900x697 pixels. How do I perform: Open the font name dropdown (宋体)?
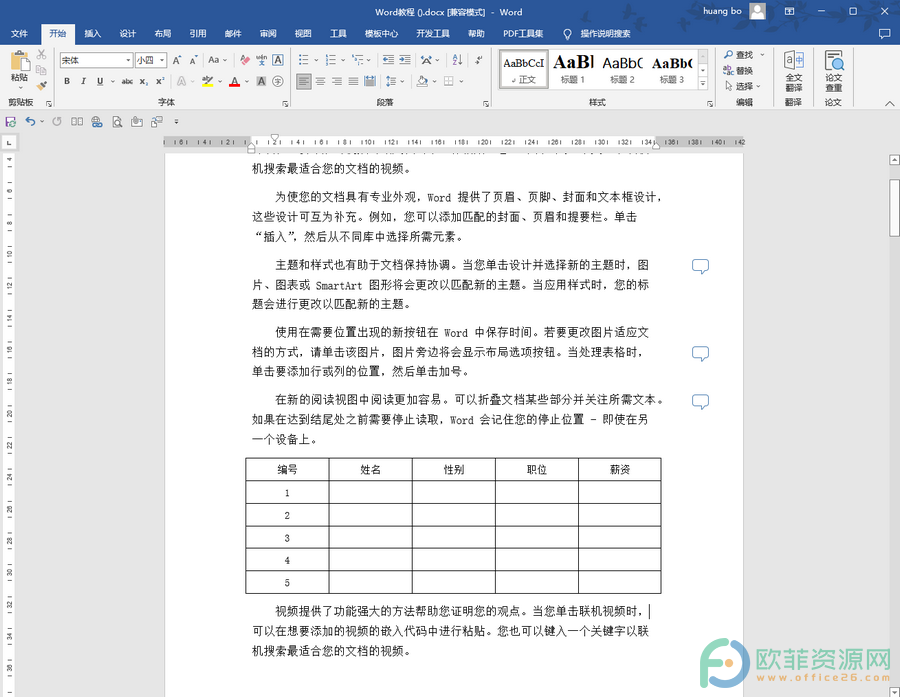[129, 60]
